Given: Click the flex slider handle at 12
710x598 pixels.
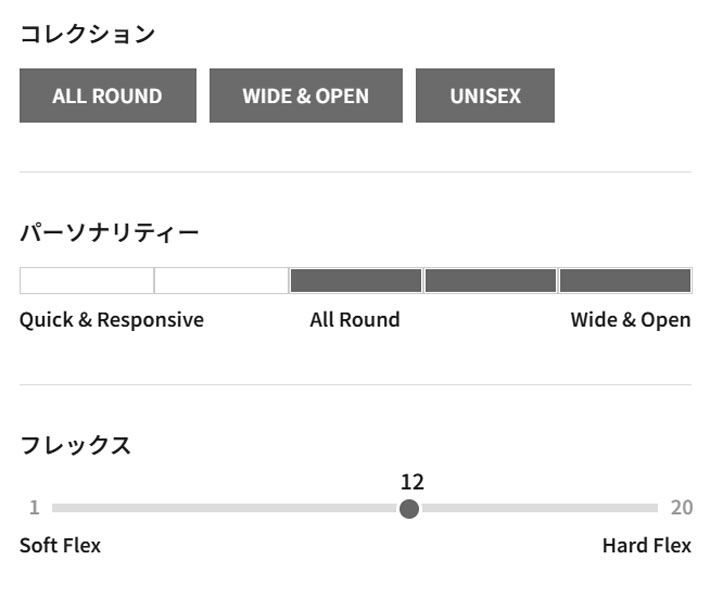Looking at the screenshot, I should click(409, 509).
